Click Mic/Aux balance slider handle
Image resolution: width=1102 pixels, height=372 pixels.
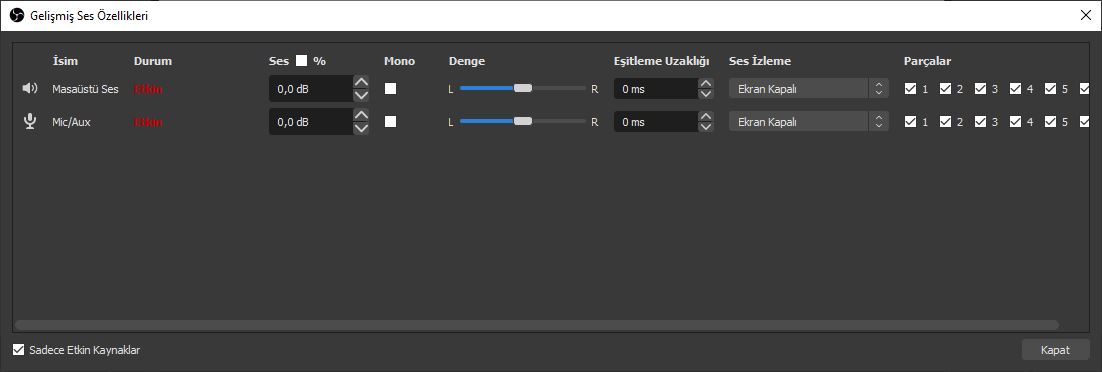point(523,121)
